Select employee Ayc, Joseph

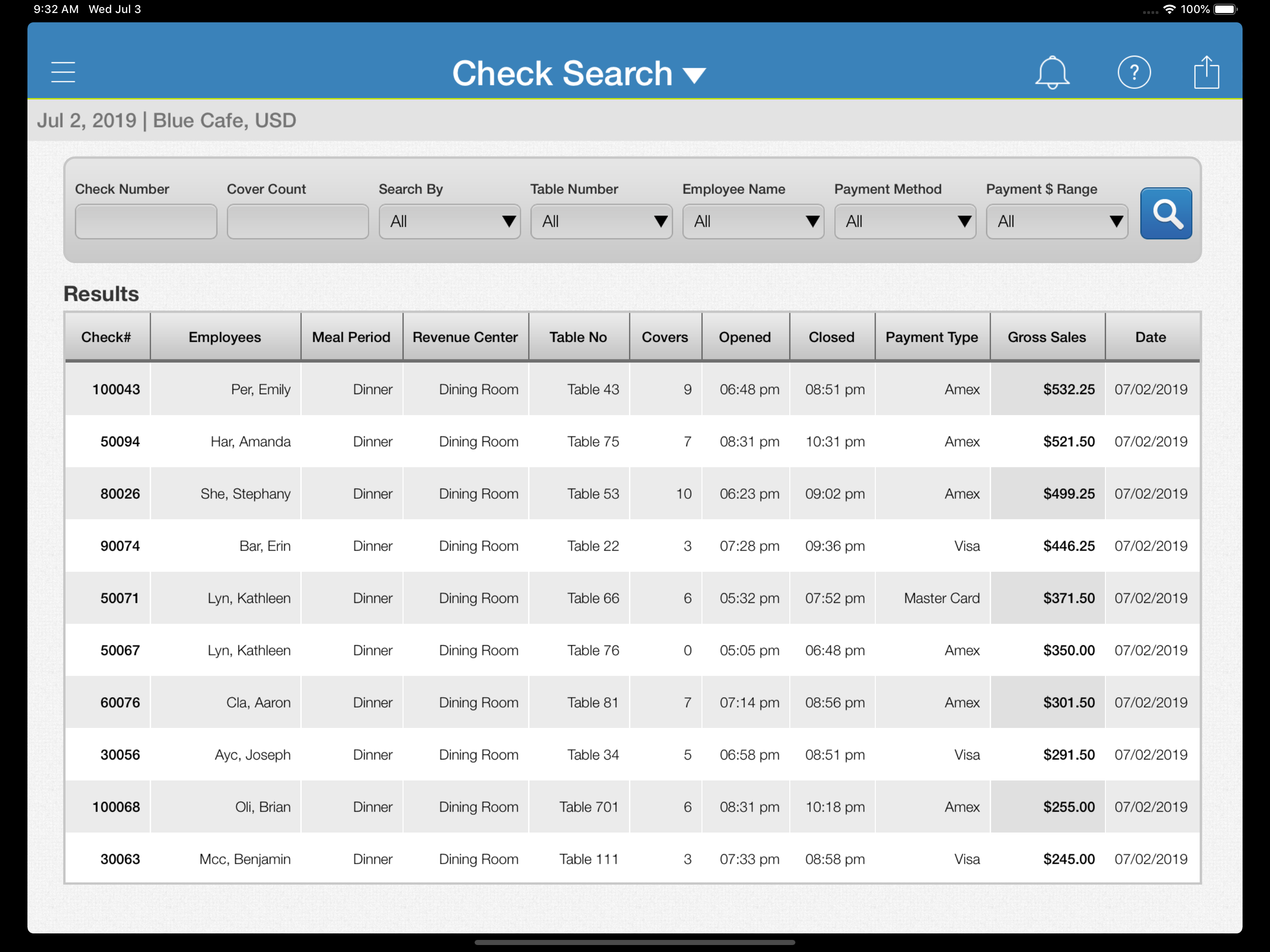252,755
